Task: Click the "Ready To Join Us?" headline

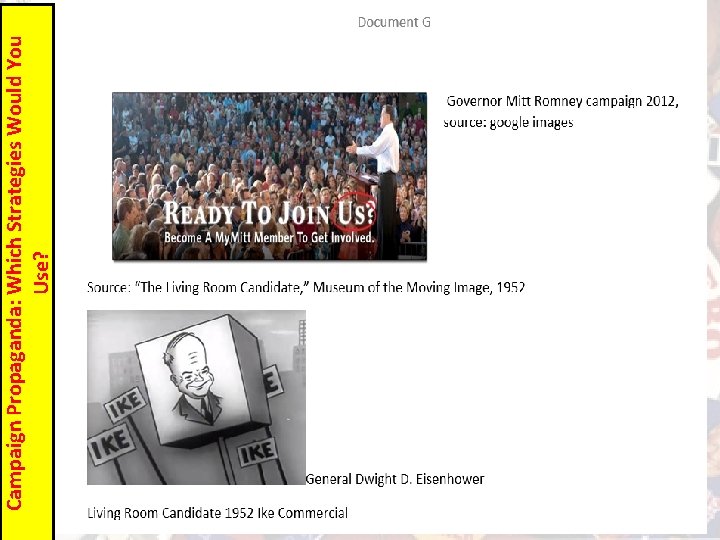Action: [x=270, y=214]
